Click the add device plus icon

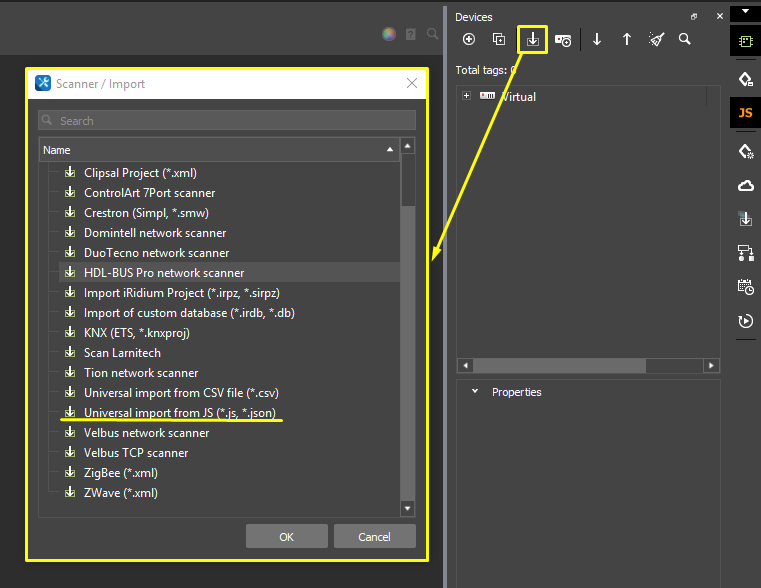(x=469, y=39)
